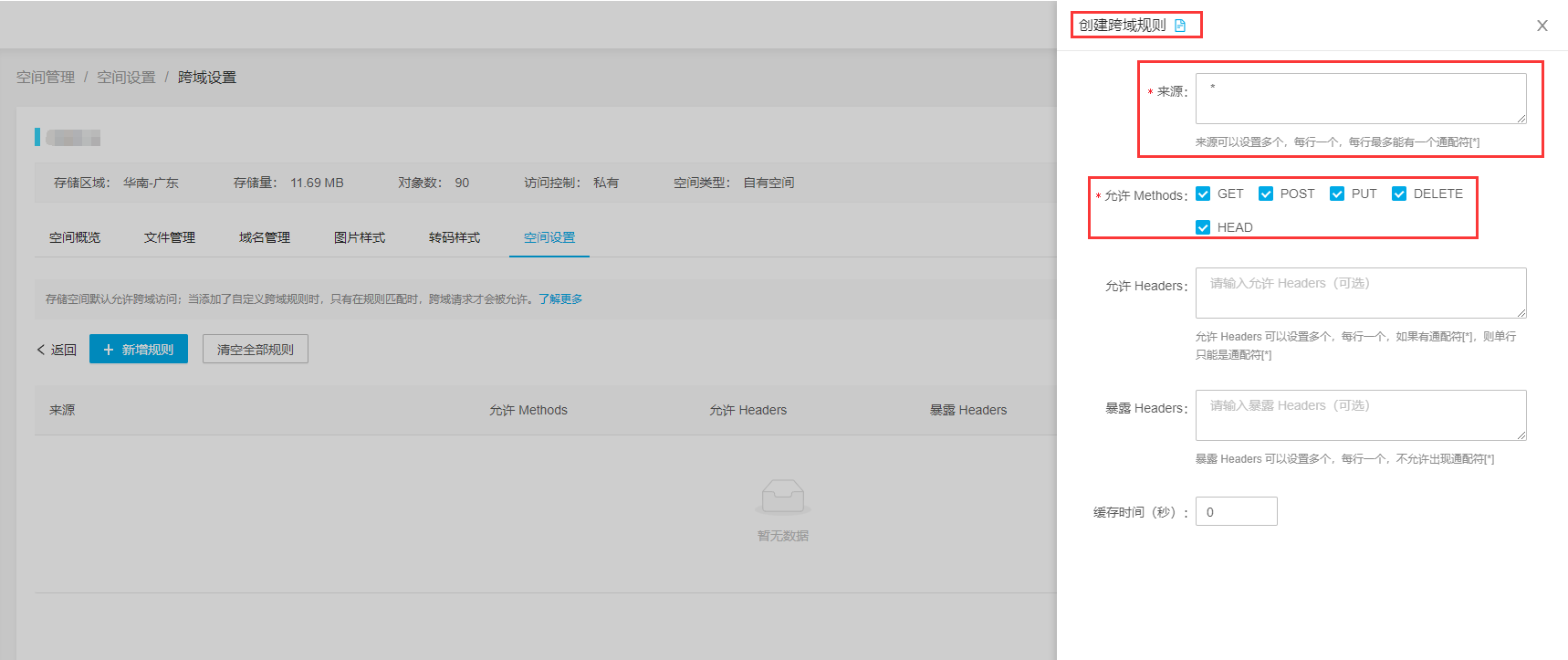
Task: Go to the 域名管理 tab
Action: coord(265,237)
